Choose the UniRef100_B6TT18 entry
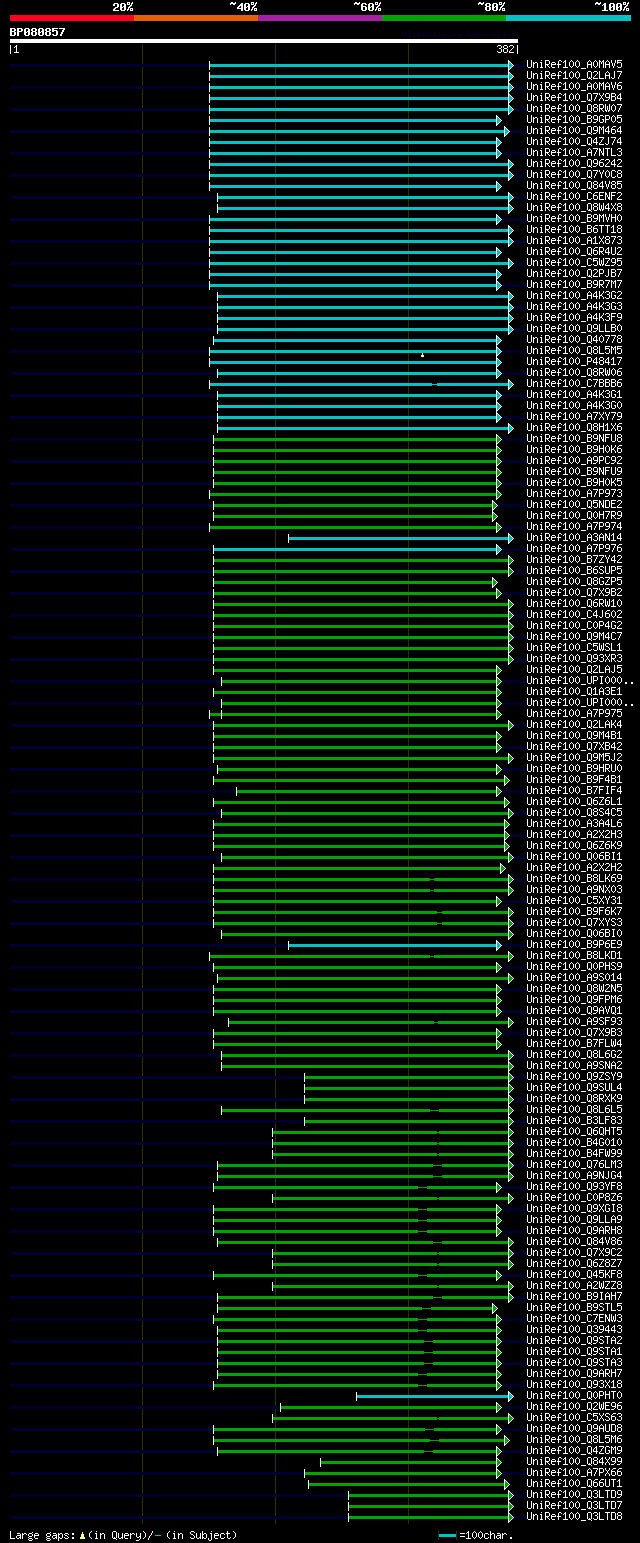The width and height of the screenshot is (640, 1543). pyautogui.click(x=574, y=229)
